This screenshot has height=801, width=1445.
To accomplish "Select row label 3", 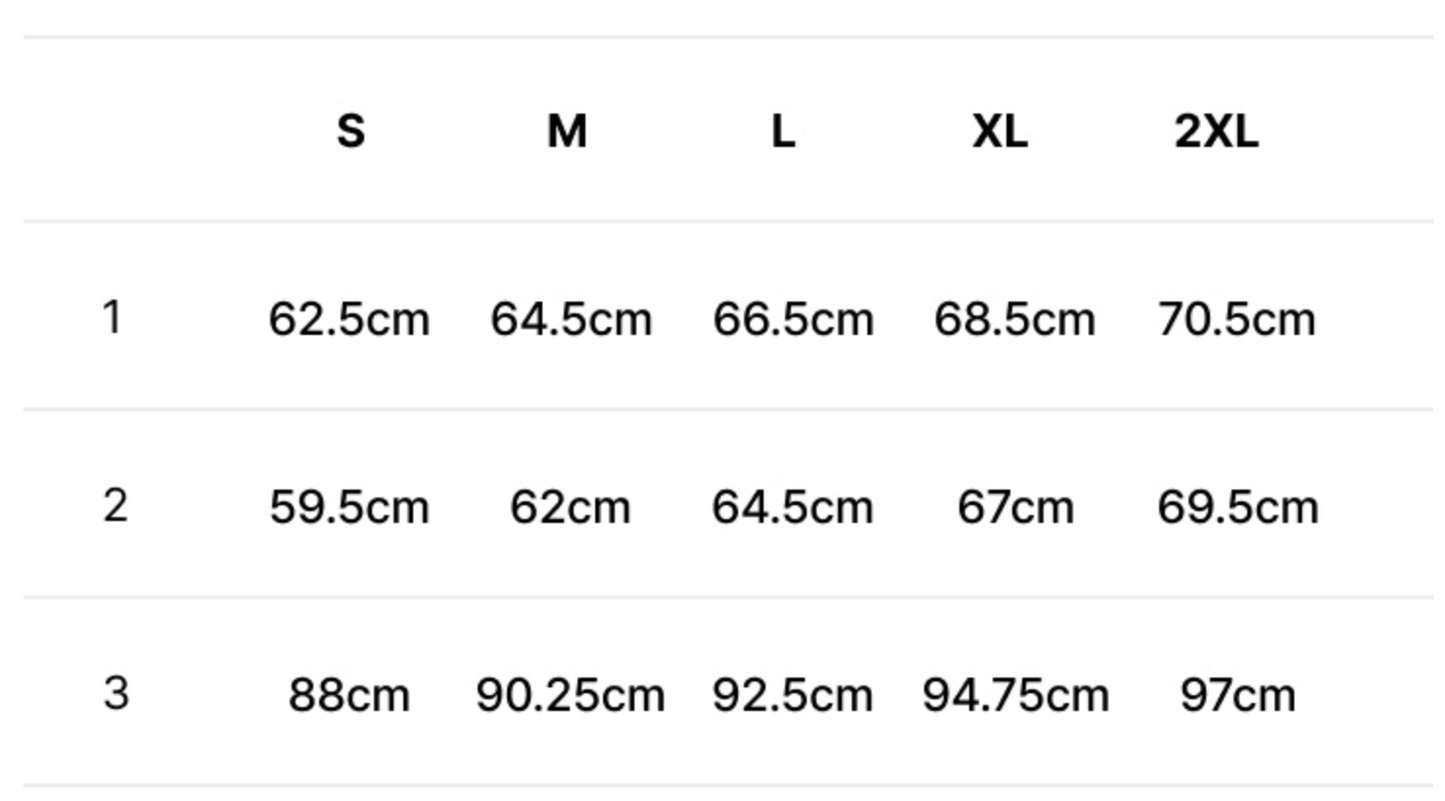I will tap(116, 693).
